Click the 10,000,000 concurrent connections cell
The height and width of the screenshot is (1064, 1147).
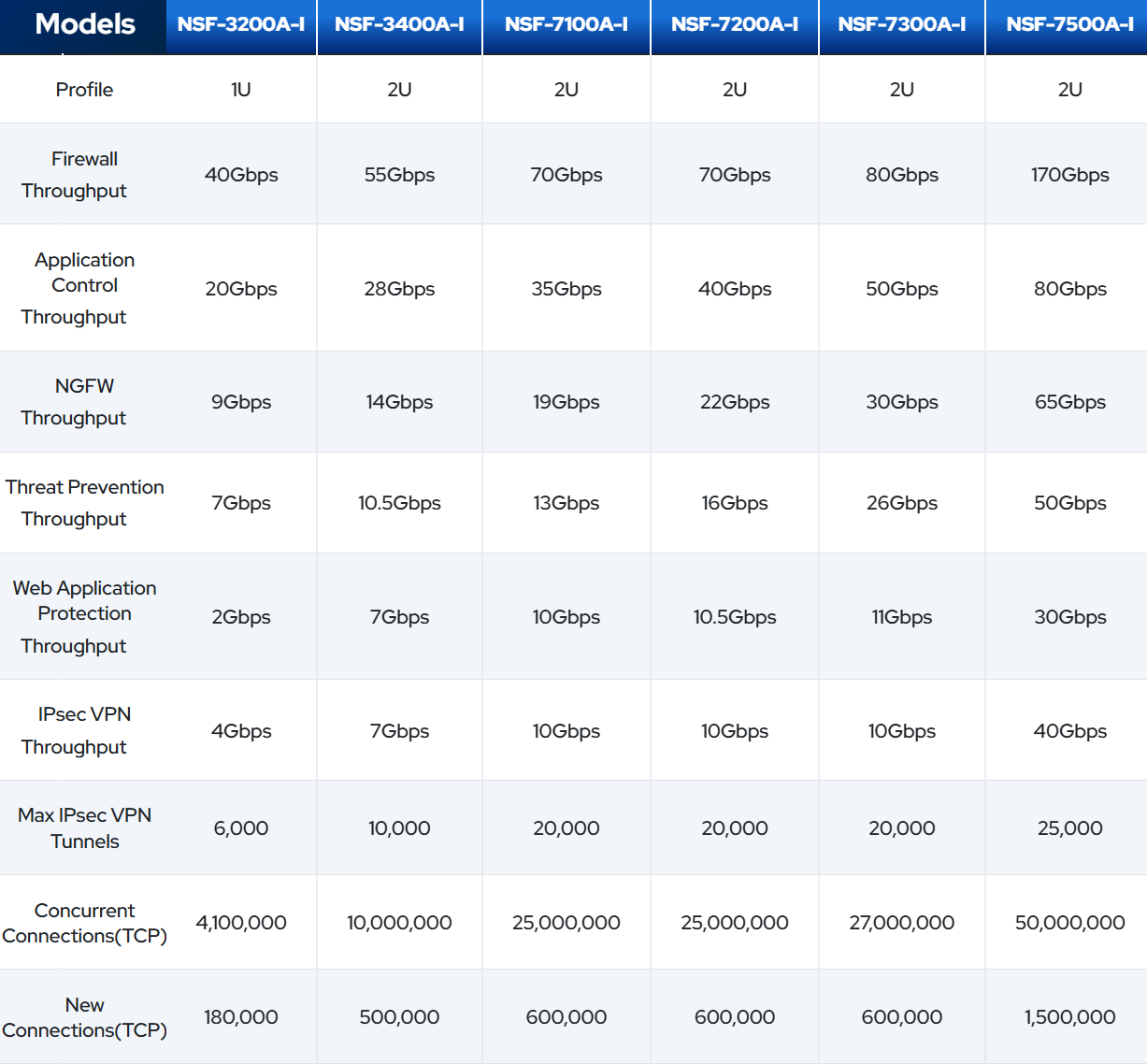point(399,923)
